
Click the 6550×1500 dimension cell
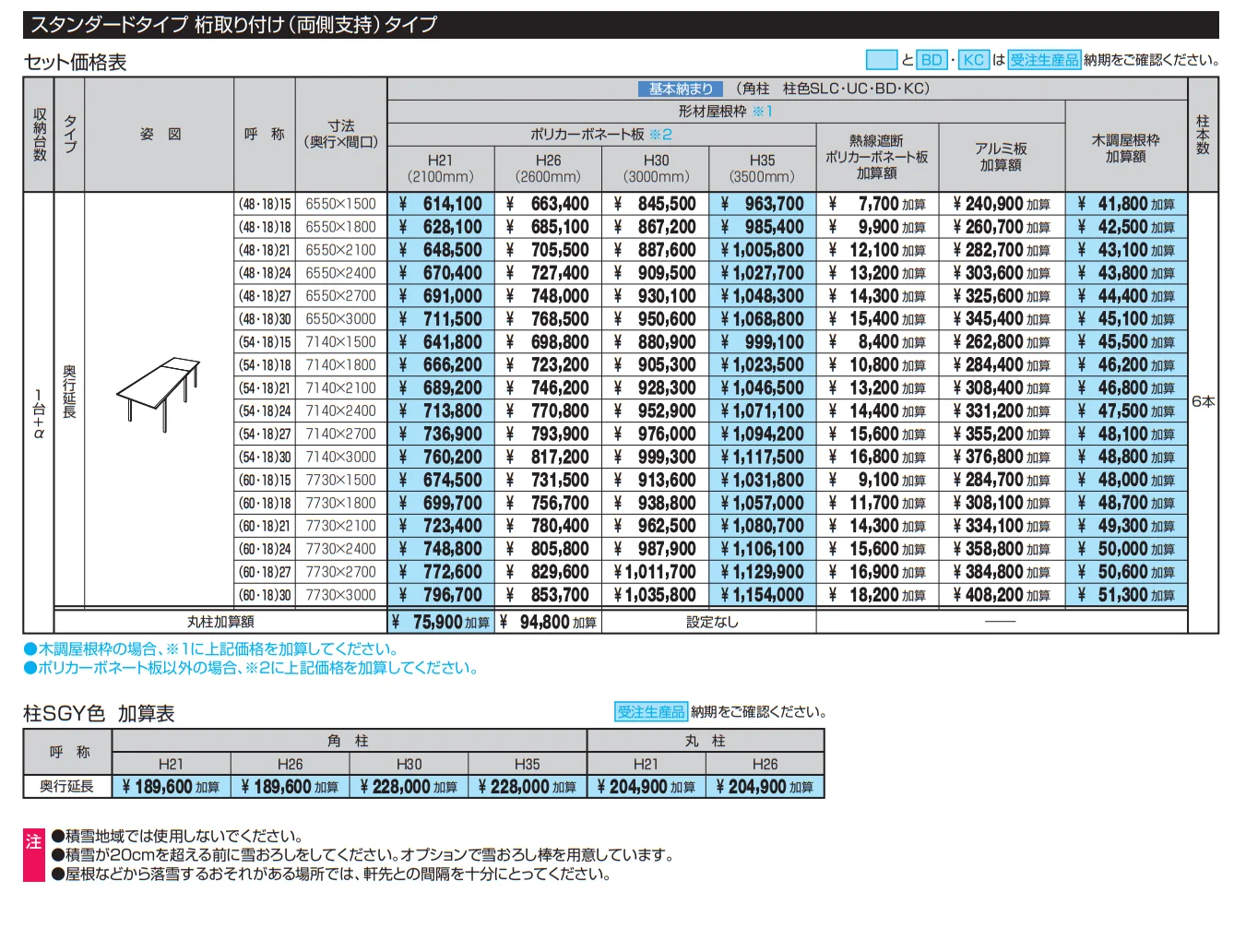tap(341, 204)
